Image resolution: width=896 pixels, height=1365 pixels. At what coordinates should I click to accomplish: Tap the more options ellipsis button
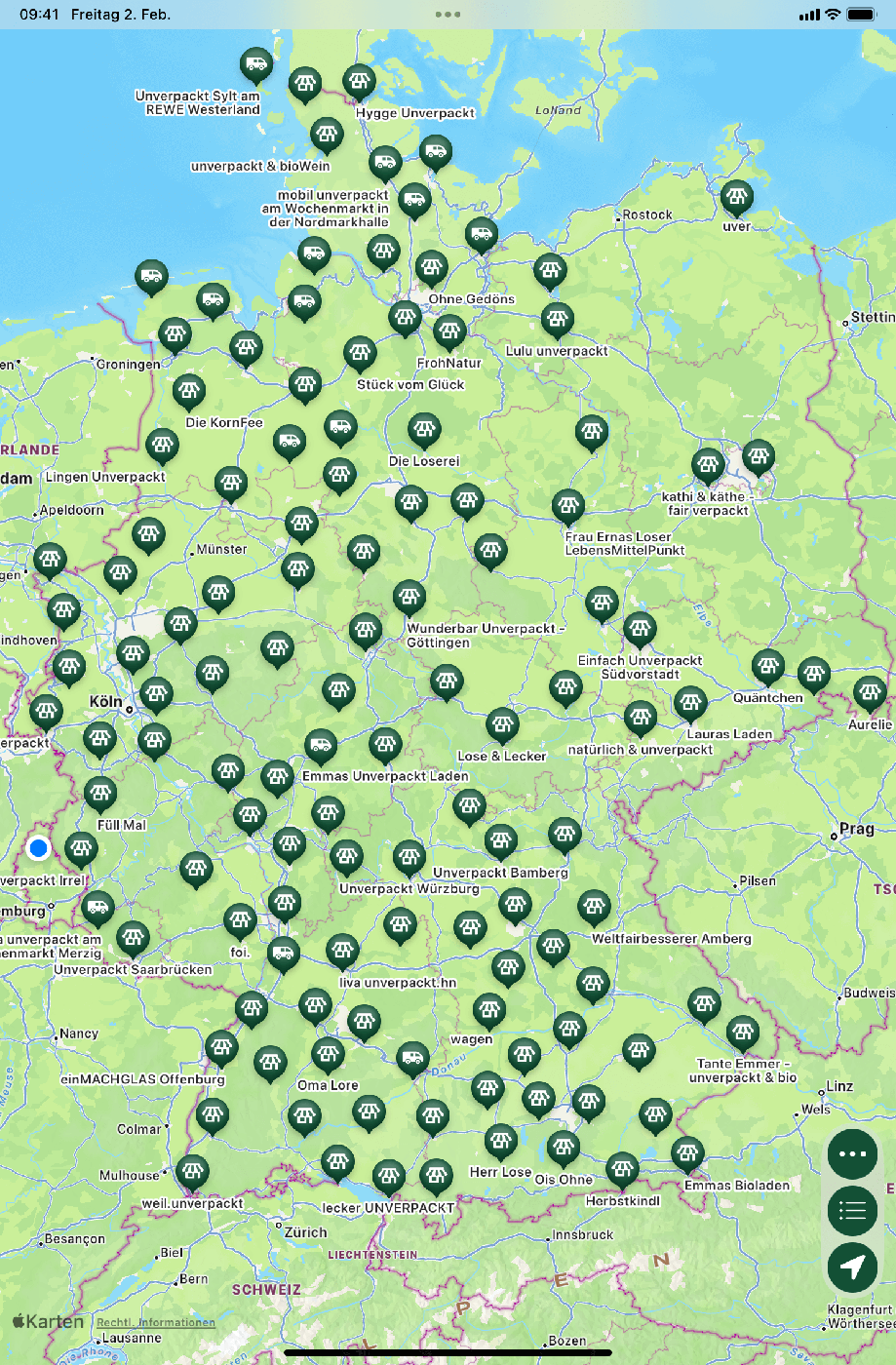pyautogui.click(x=852, y=1154)
